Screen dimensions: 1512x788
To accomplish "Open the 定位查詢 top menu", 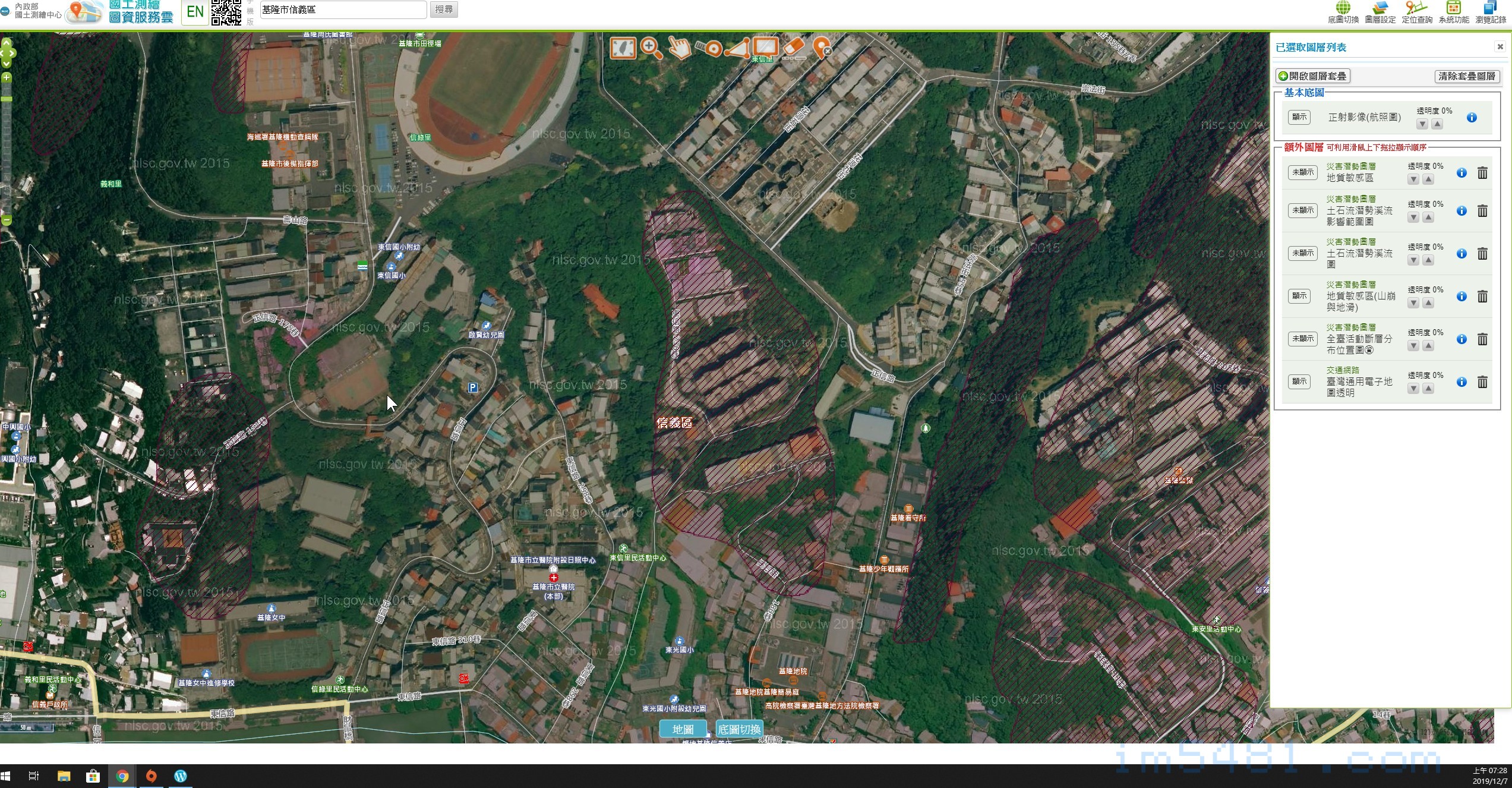I will tap(1417, 12).
